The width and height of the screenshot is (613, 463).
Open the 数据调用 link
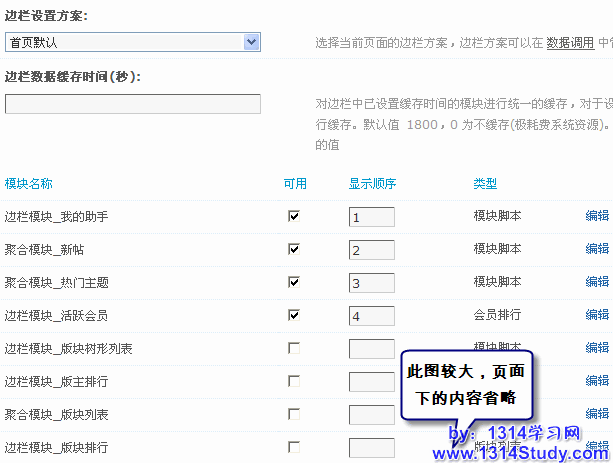coord(570,44)
